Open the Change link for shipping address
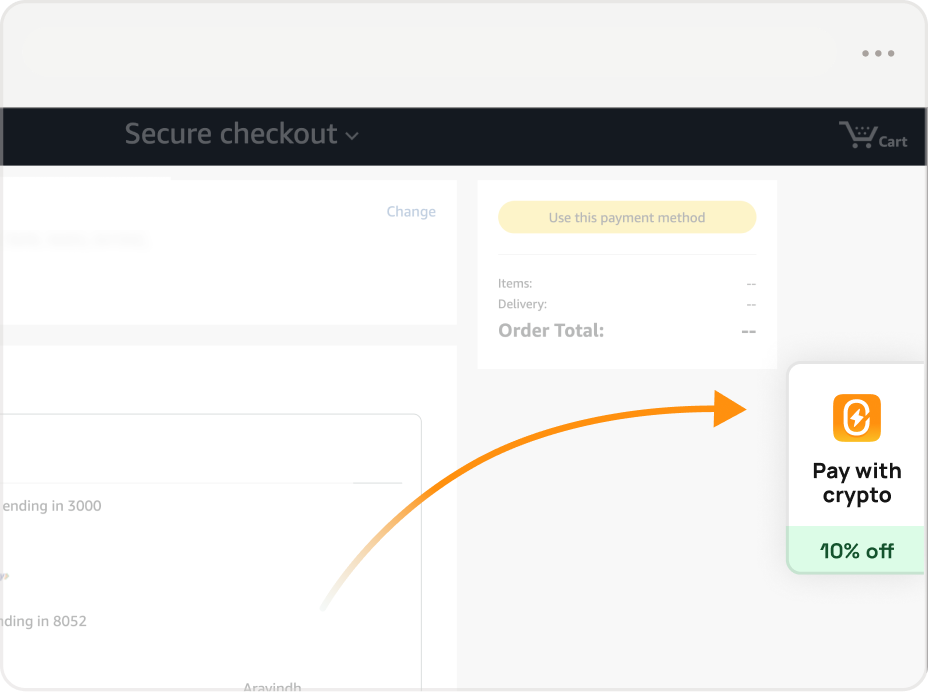The image size is (928, 692). [411, 211]
